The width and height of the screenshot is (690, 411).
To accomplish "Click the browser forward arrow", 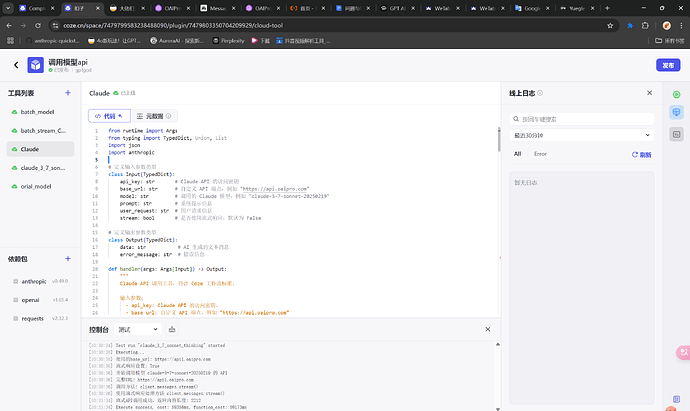I will click(x=23, y=26).
